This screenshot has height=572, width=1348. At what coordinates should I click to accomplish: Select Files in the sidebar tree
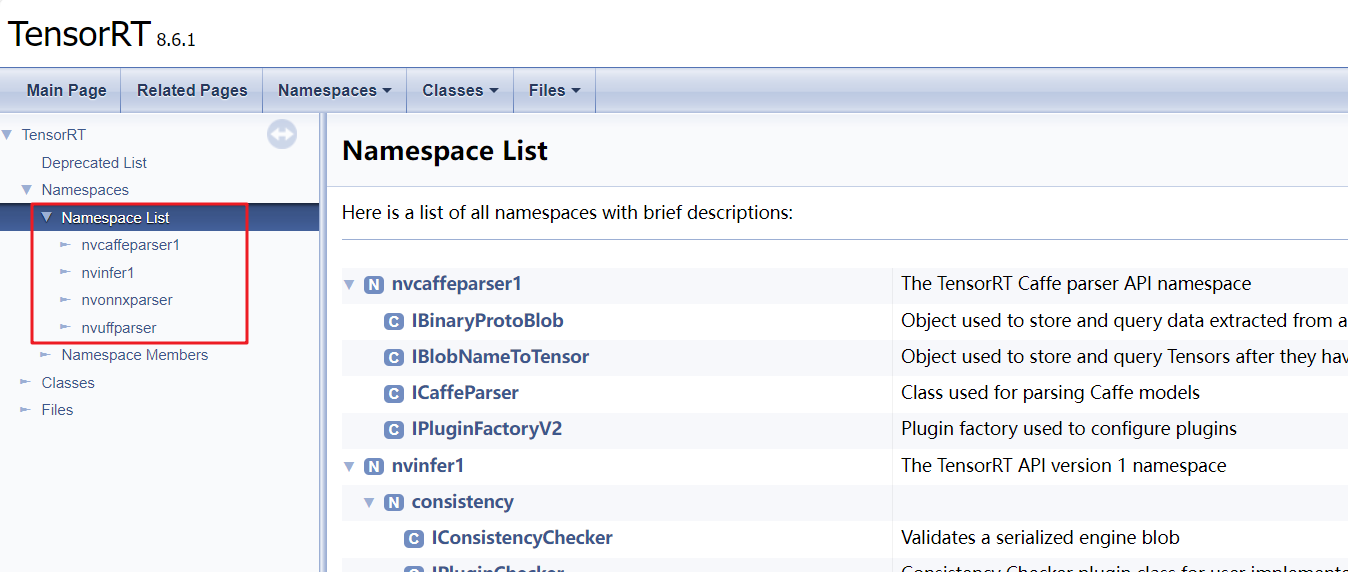point(57,409)
